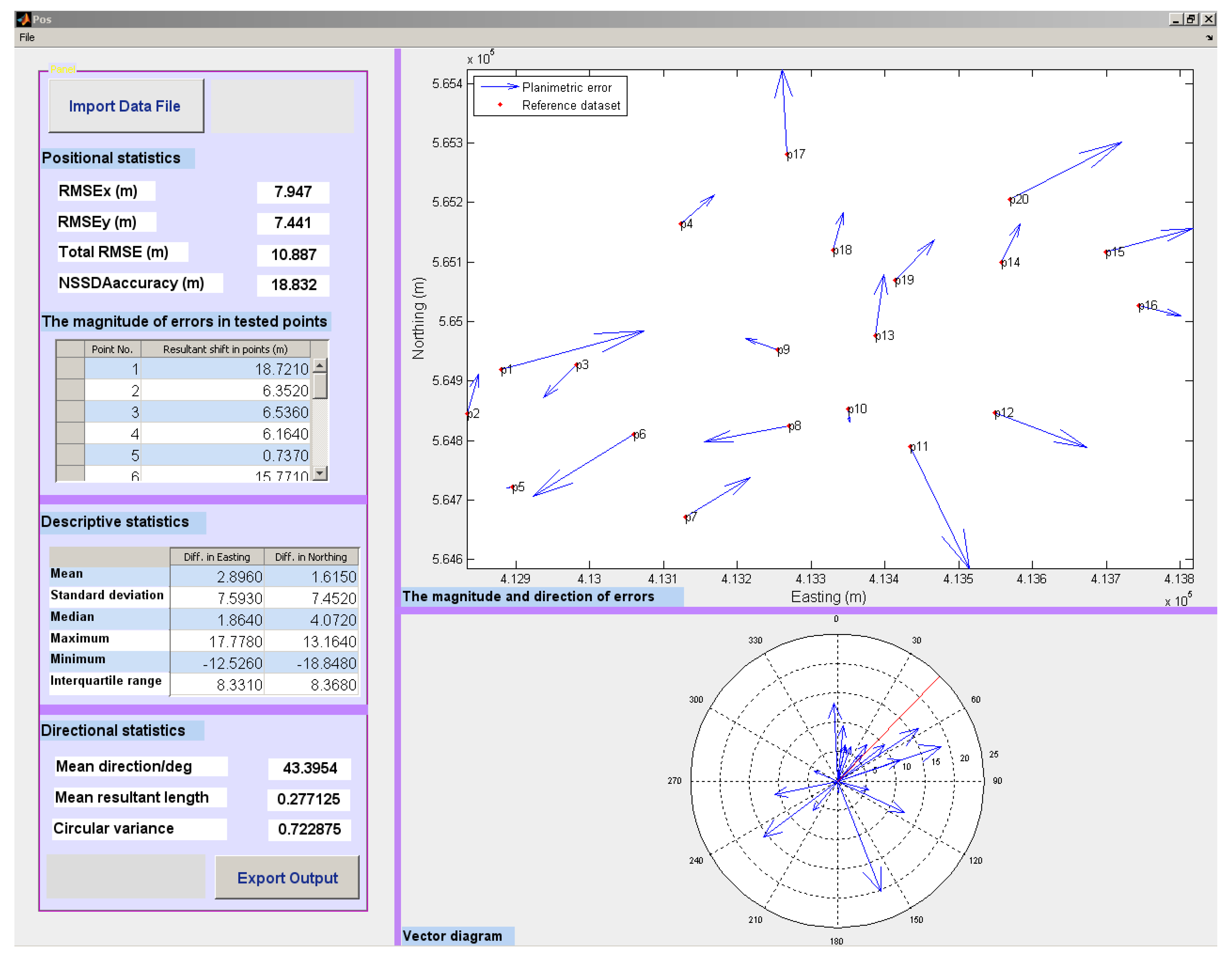The width and height of the screenshot is (1232, 969).
Task: Click the Point No. column header
Action: pos(112,349)
